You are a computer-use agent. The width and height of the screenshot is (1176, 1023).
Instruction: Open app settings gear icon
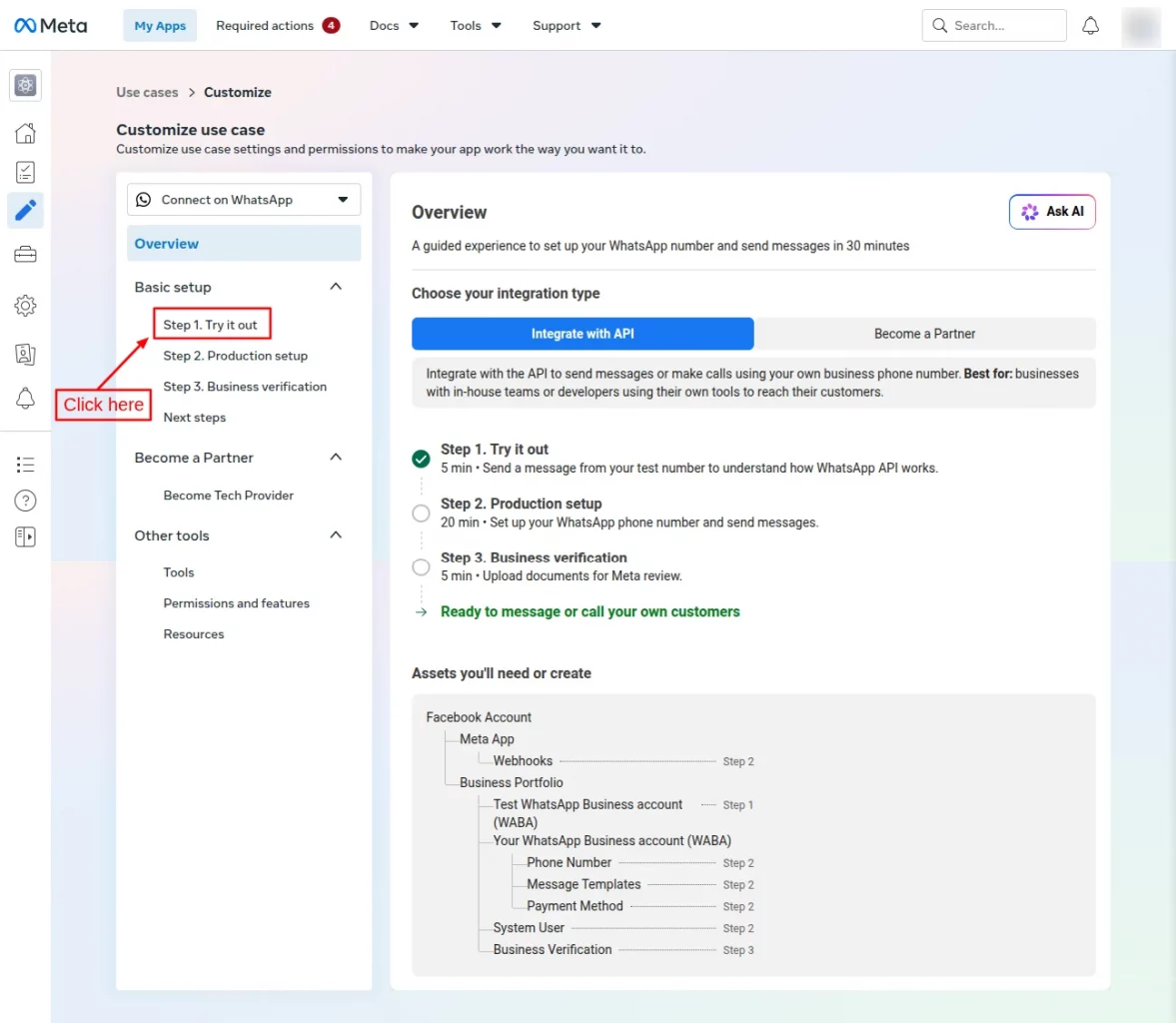tap(26, 306)
